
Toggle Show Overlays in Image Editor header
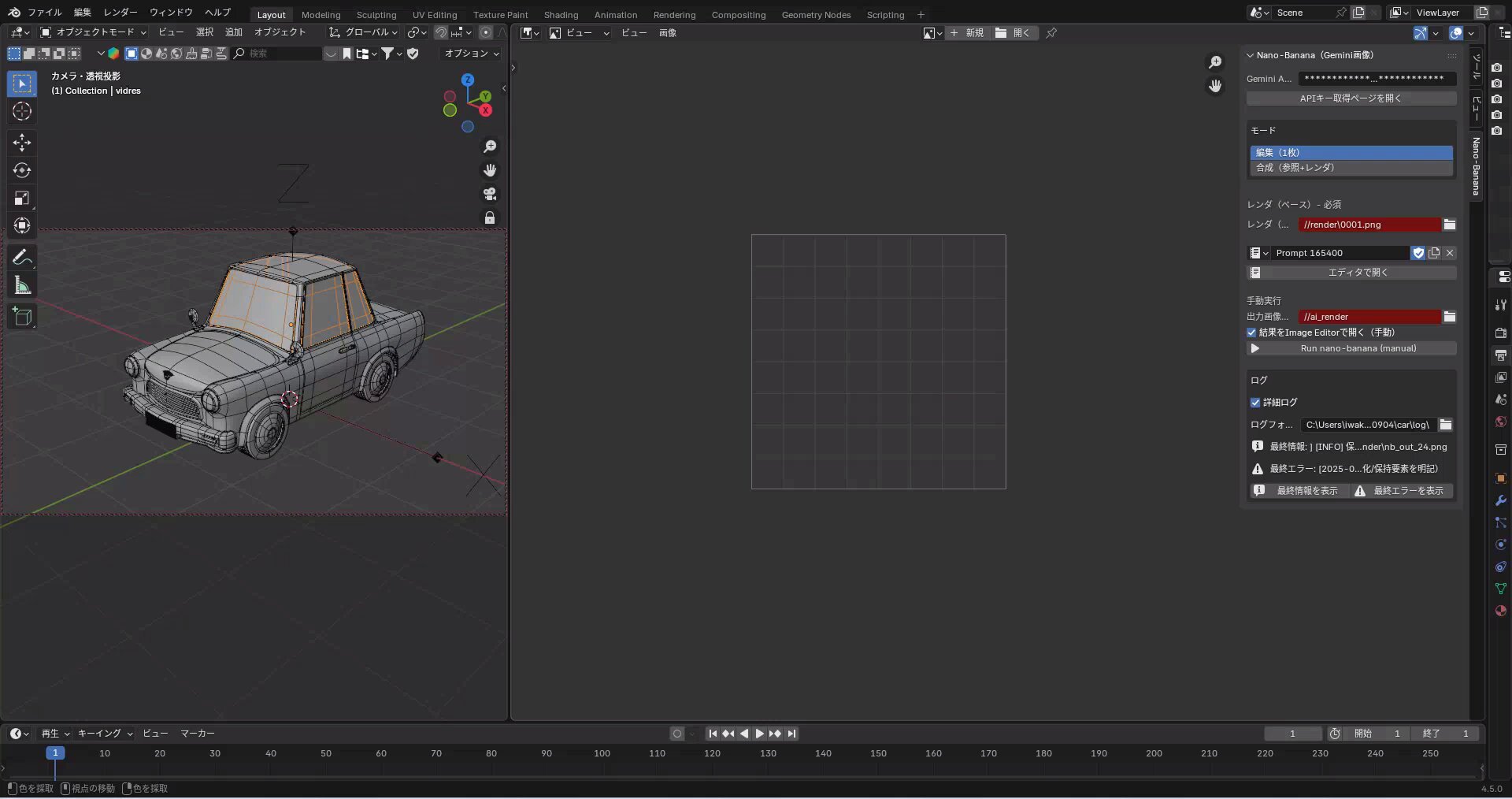coord(1456,33)
